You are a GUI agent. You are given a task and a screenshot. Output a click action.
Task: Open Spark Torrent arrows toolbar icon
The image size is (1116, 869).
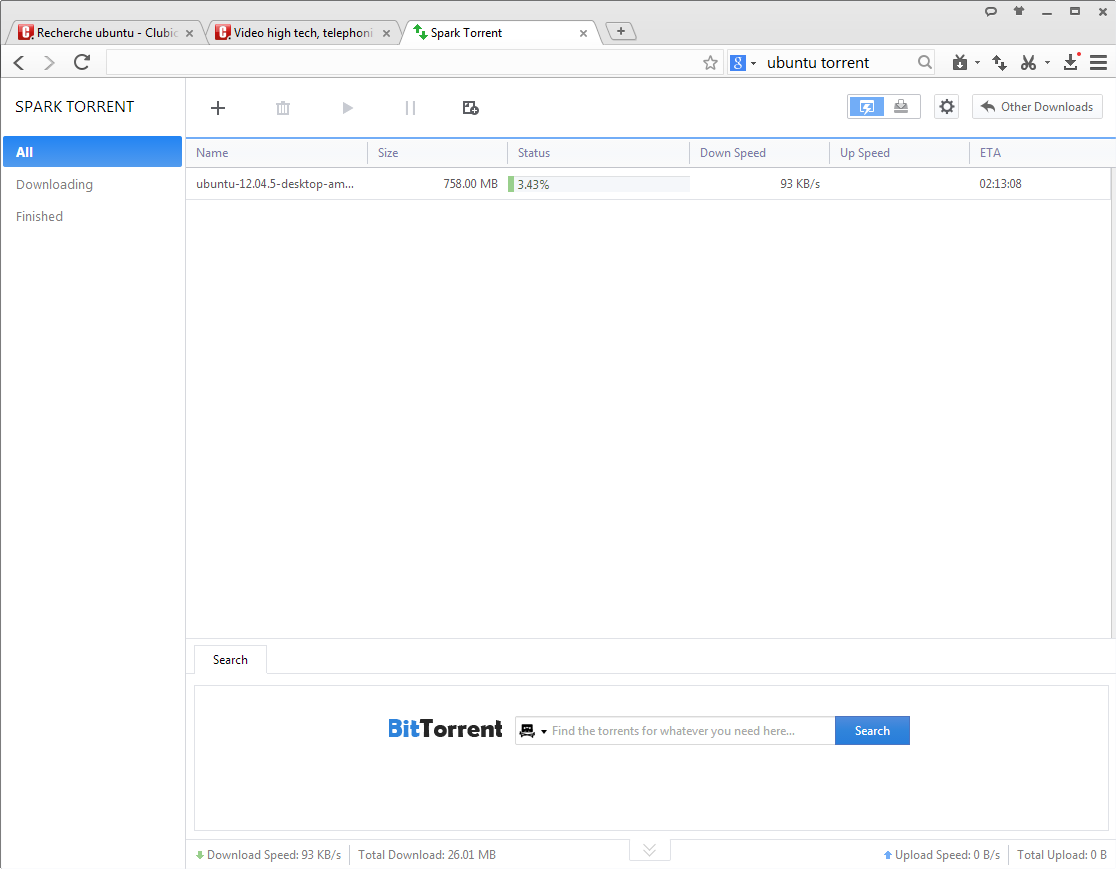999,63
